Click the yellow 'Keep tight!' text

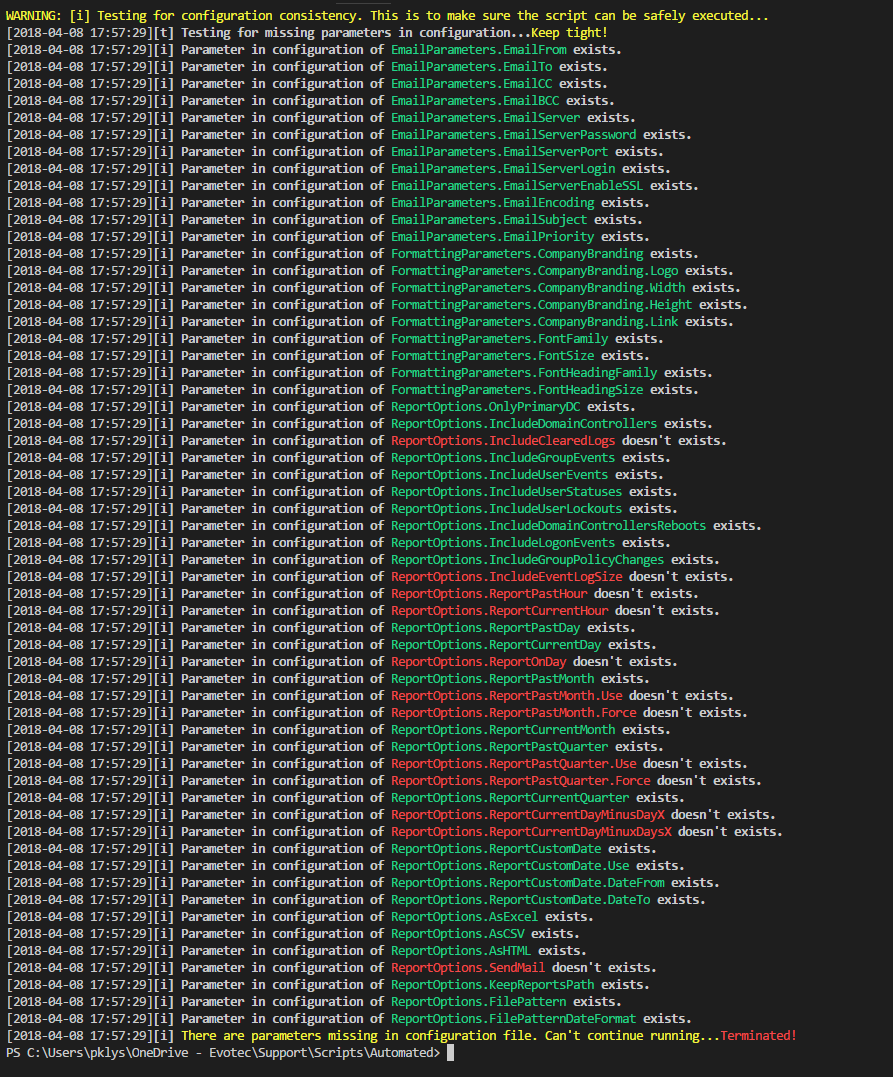[x=569, y=33]
